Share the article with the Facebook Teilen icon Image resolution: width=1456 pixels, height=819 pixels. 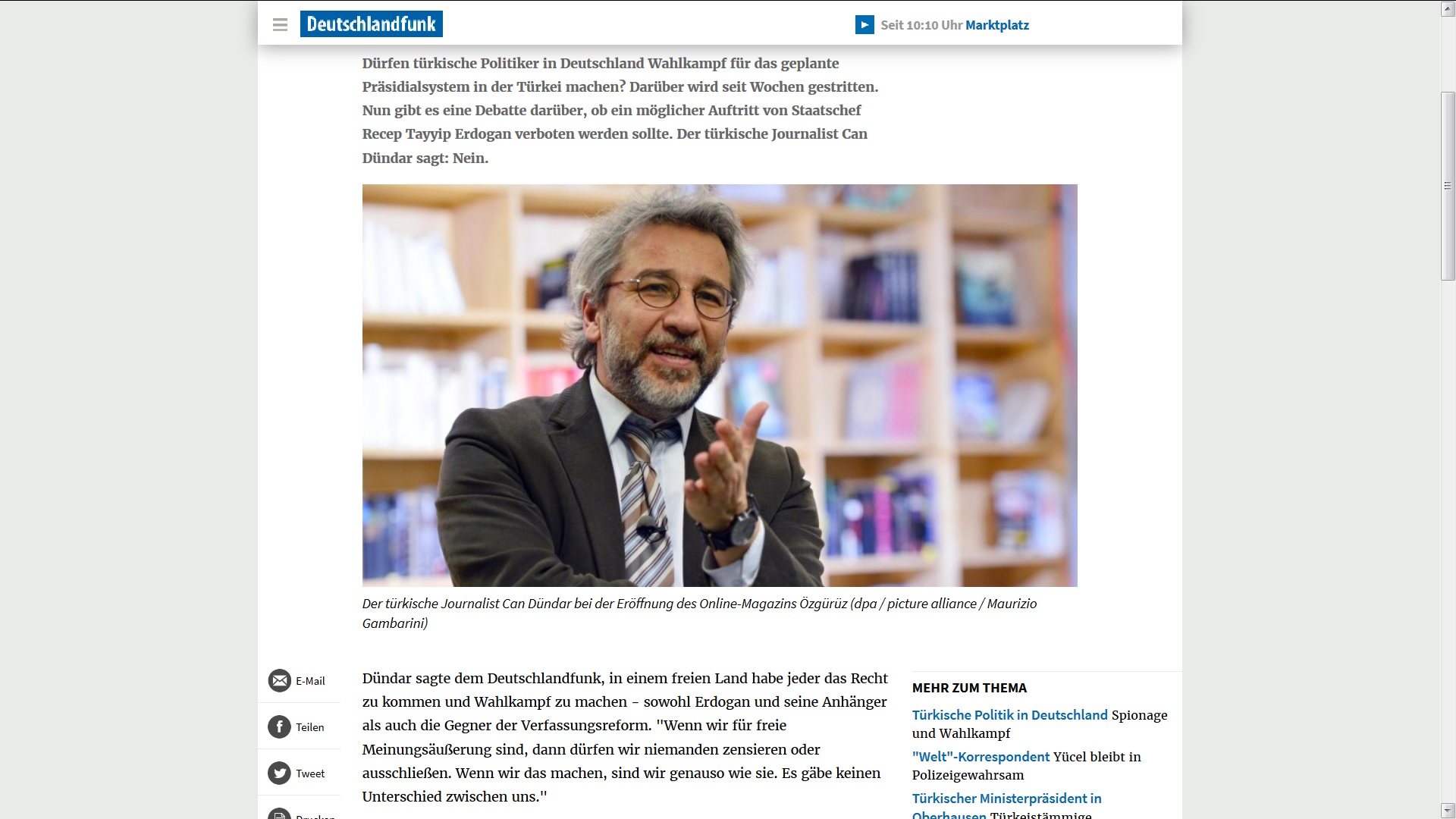point(279,726)
